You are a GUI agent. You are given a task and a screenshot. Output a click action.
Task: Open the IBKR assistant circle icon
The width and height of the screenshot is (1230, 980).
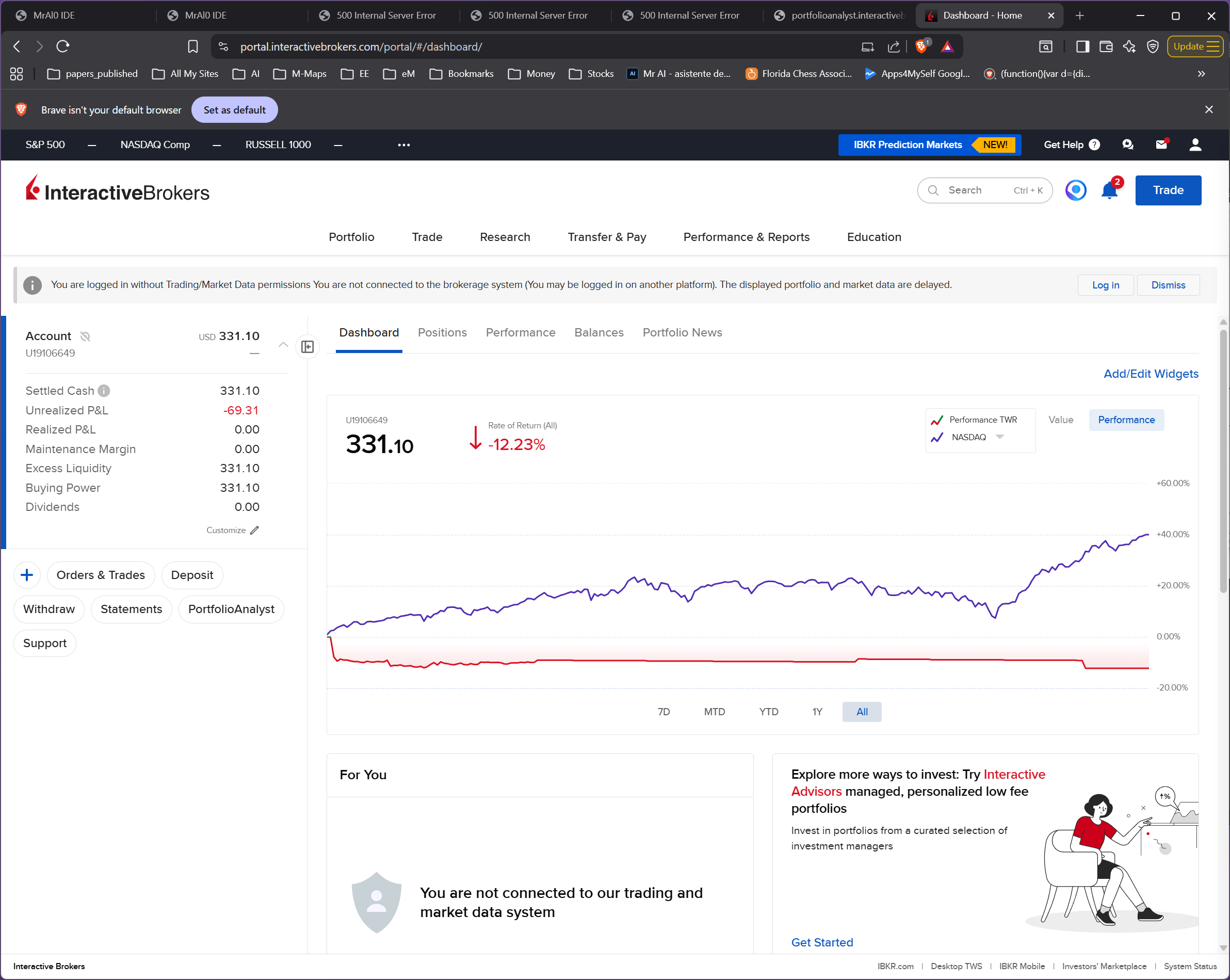pos(1076,190)
